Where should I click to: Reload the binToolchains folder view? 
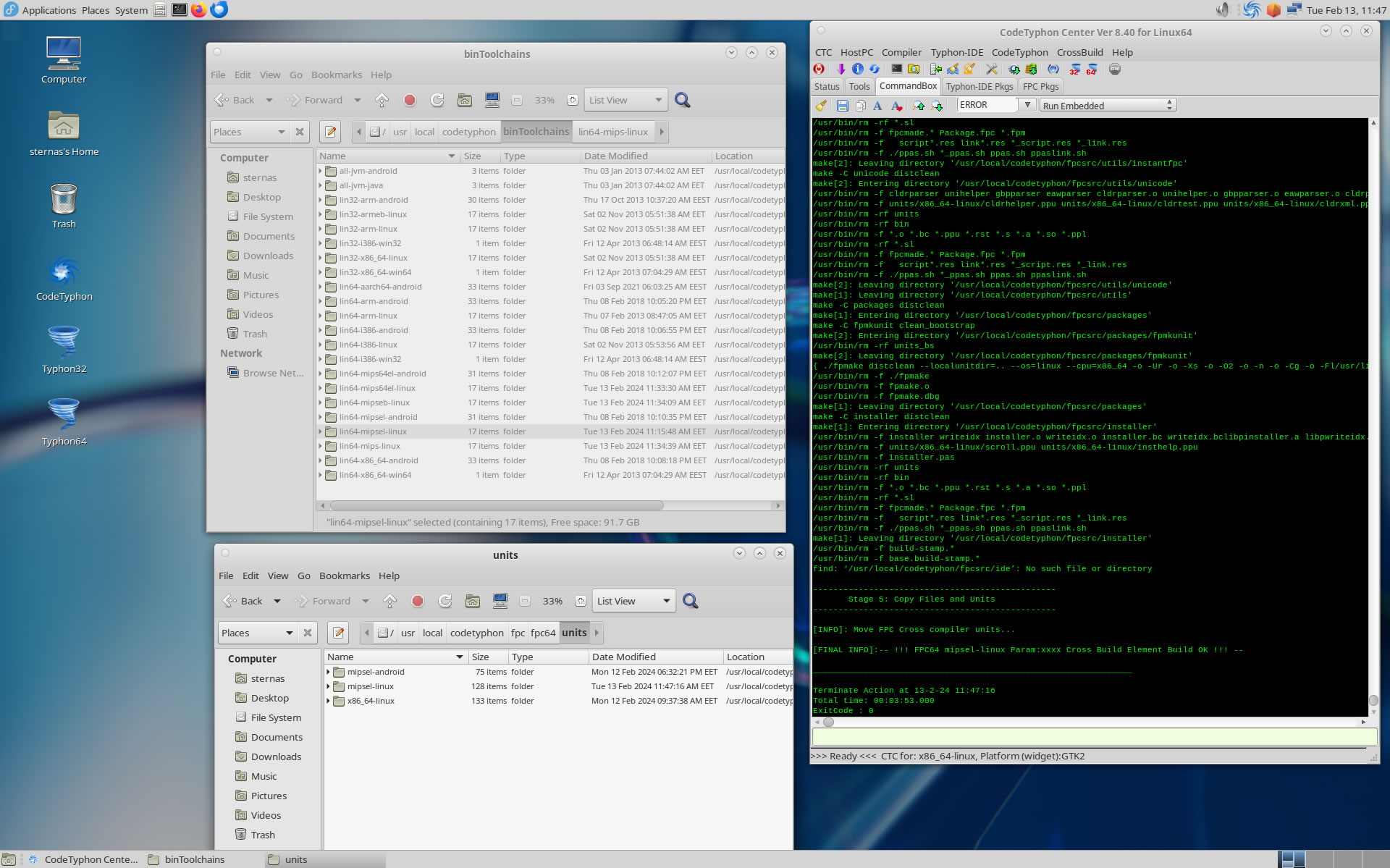pyautogui.click(x=437, y=101)
